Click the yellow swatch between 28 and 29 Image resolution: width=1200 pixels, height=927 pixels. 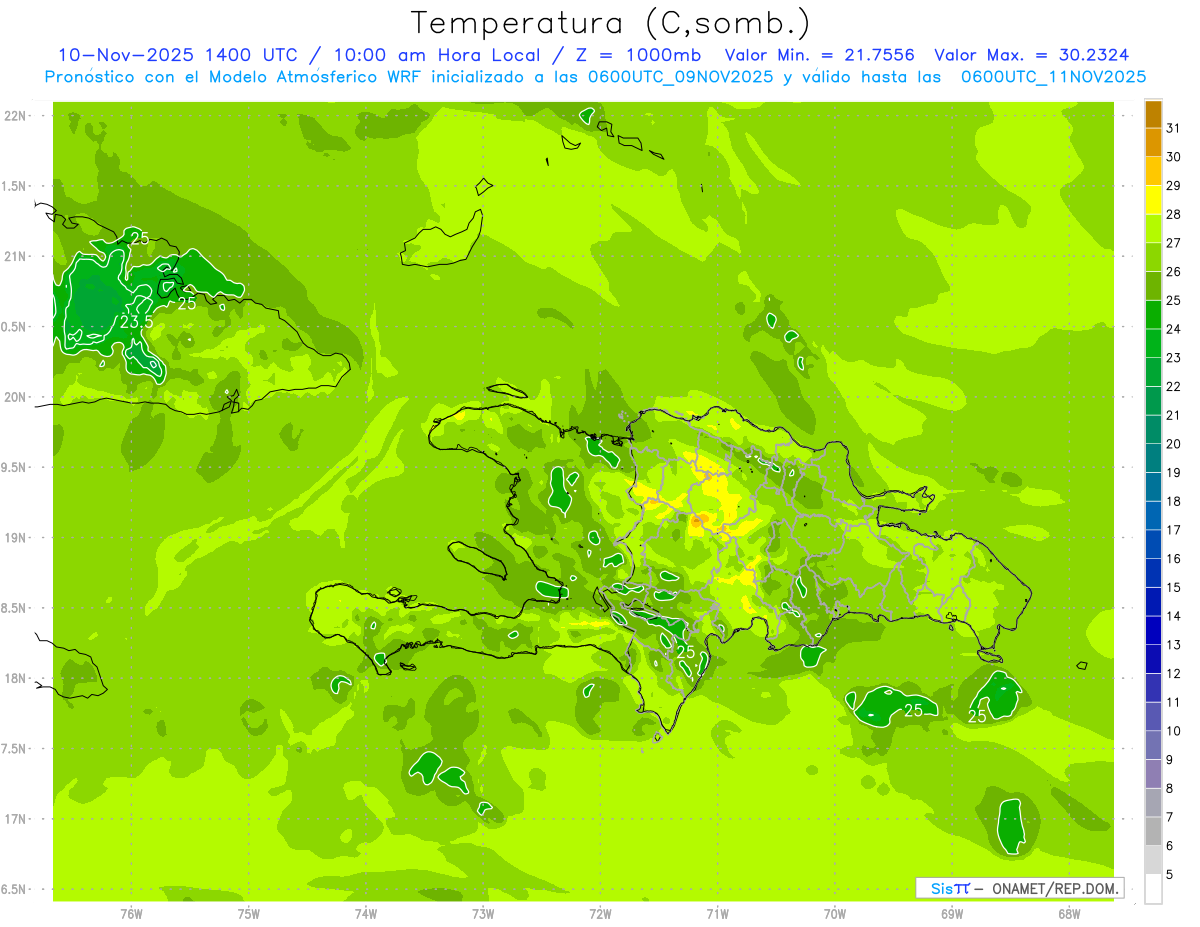pos(1153,199)
